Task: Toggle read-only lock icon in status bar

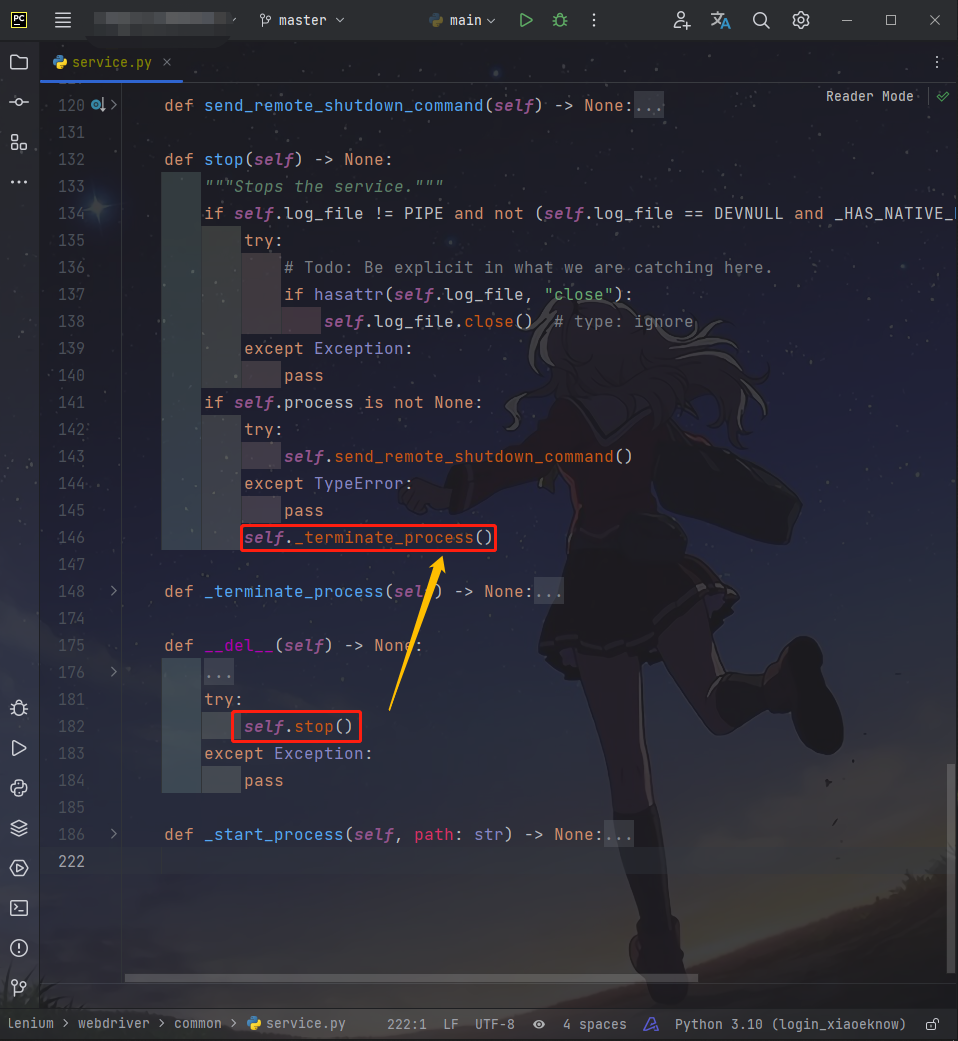Action: click(932, 1024)
